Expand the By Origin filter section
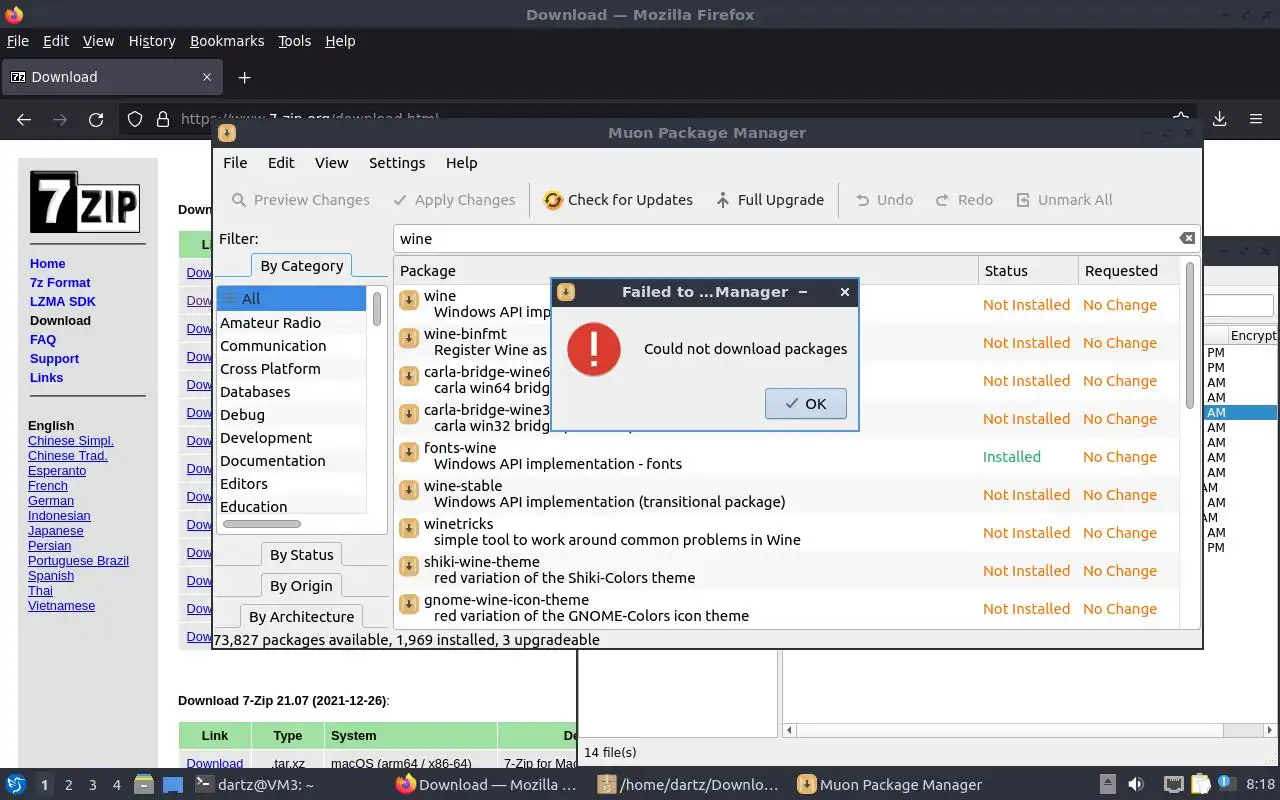This screenshot has height=800, width=1280. point(301,586)
